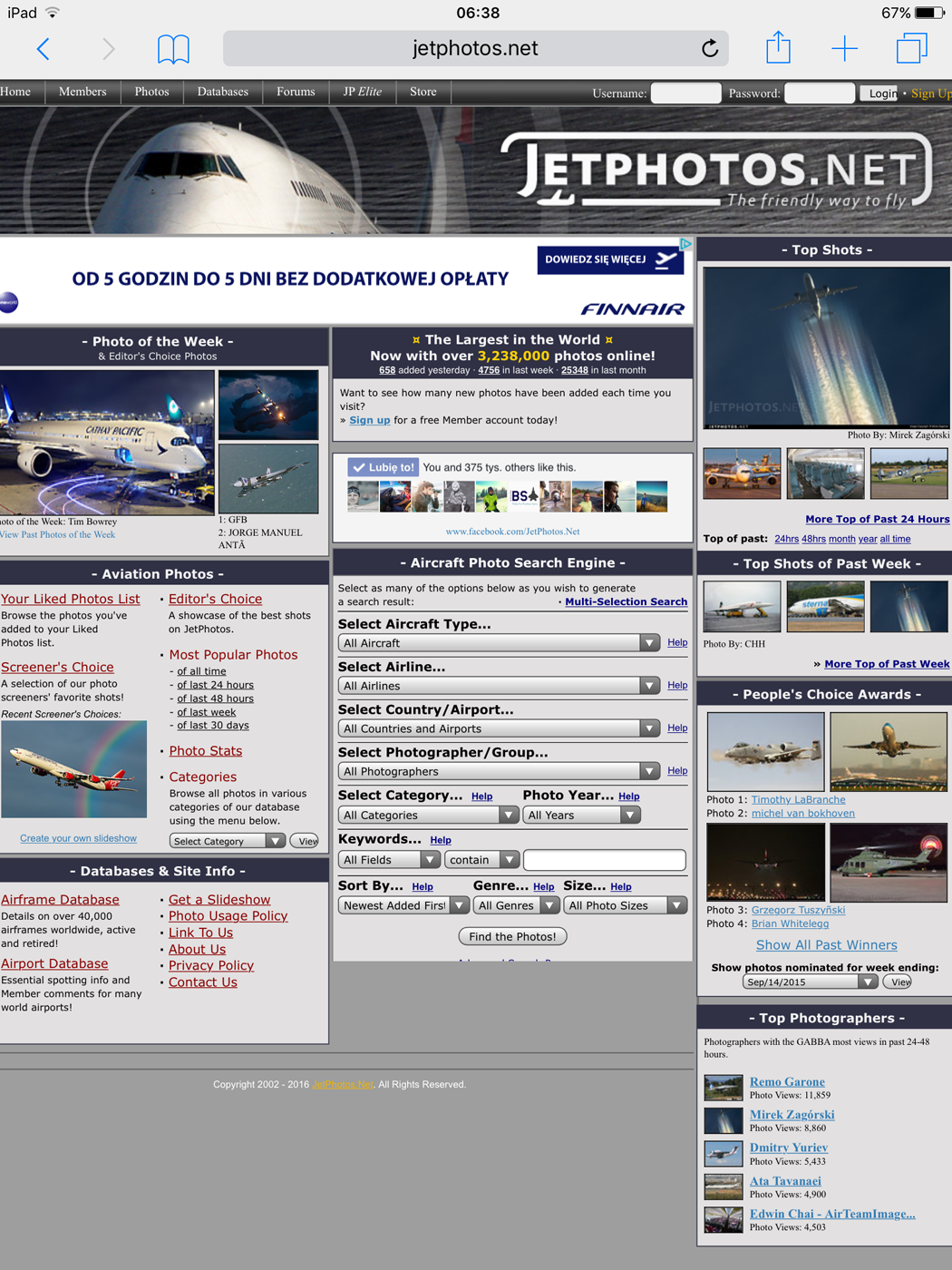Add a new tab with the plus icon
The width and height of the screenshot is (952, 1270).
(844, 49)
